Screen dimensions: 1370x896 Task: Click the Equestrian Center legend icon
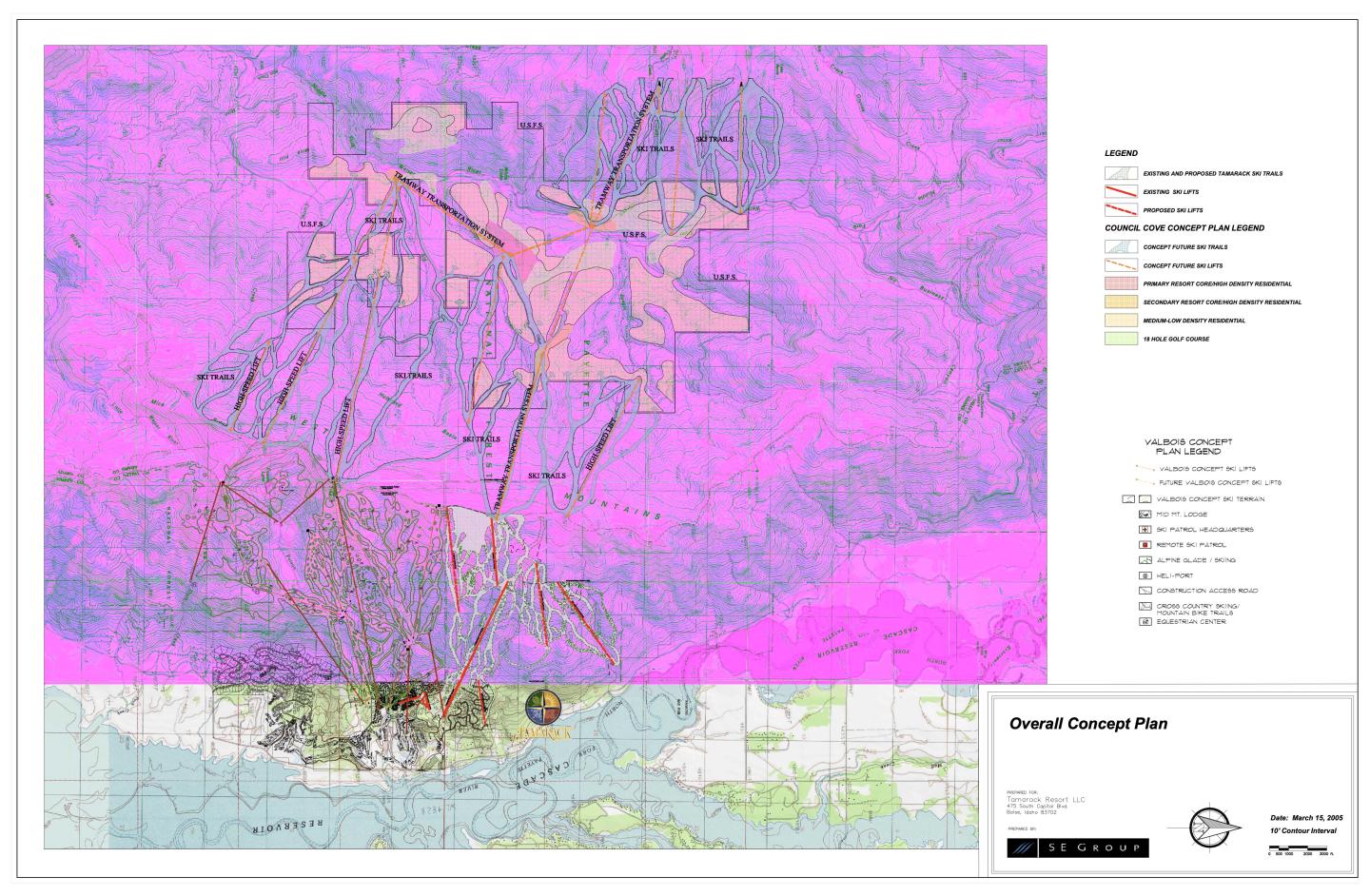tap(1145, 622)
